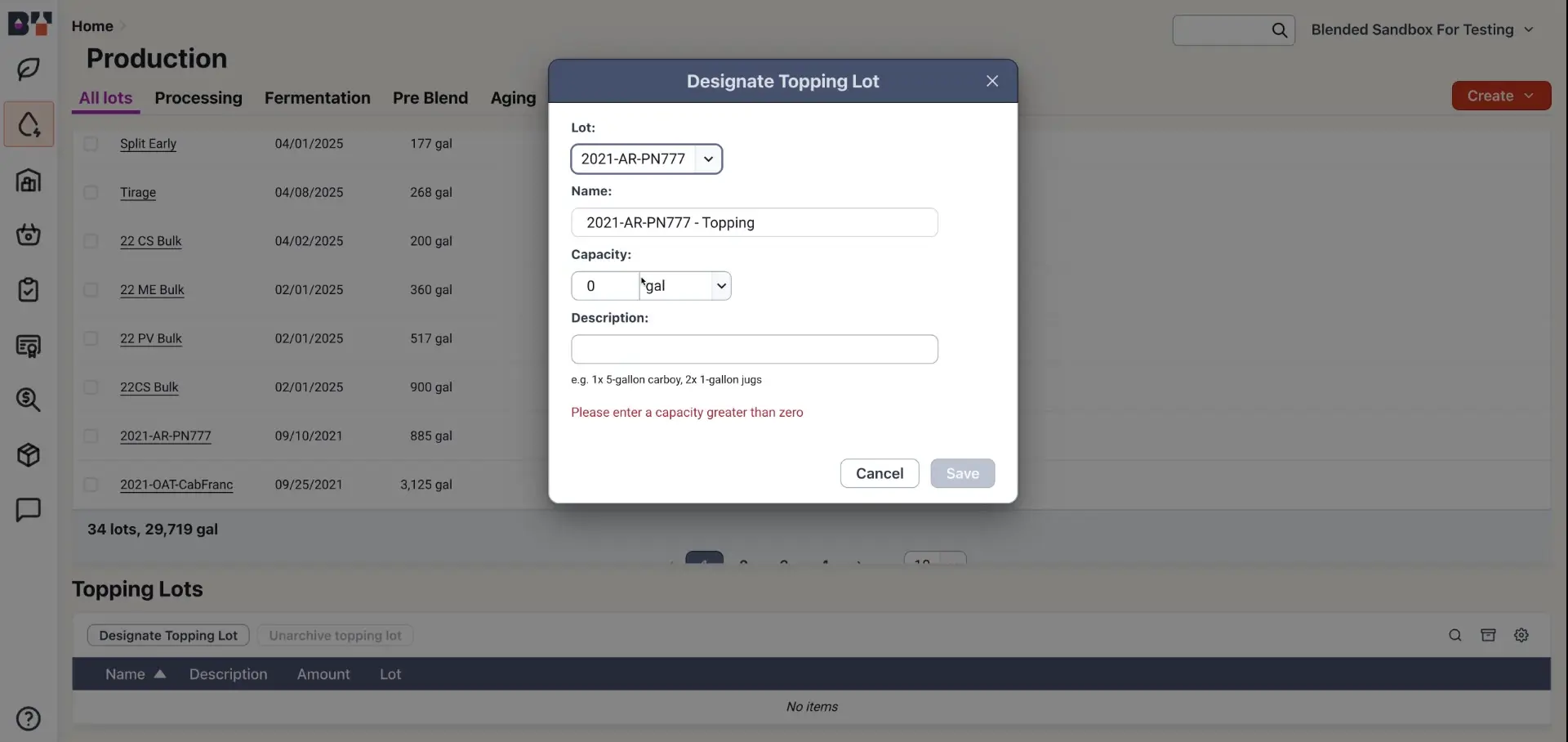Open the help question mark icon
The width and height of the screenshot is (1568, 742).
point(29,718)
